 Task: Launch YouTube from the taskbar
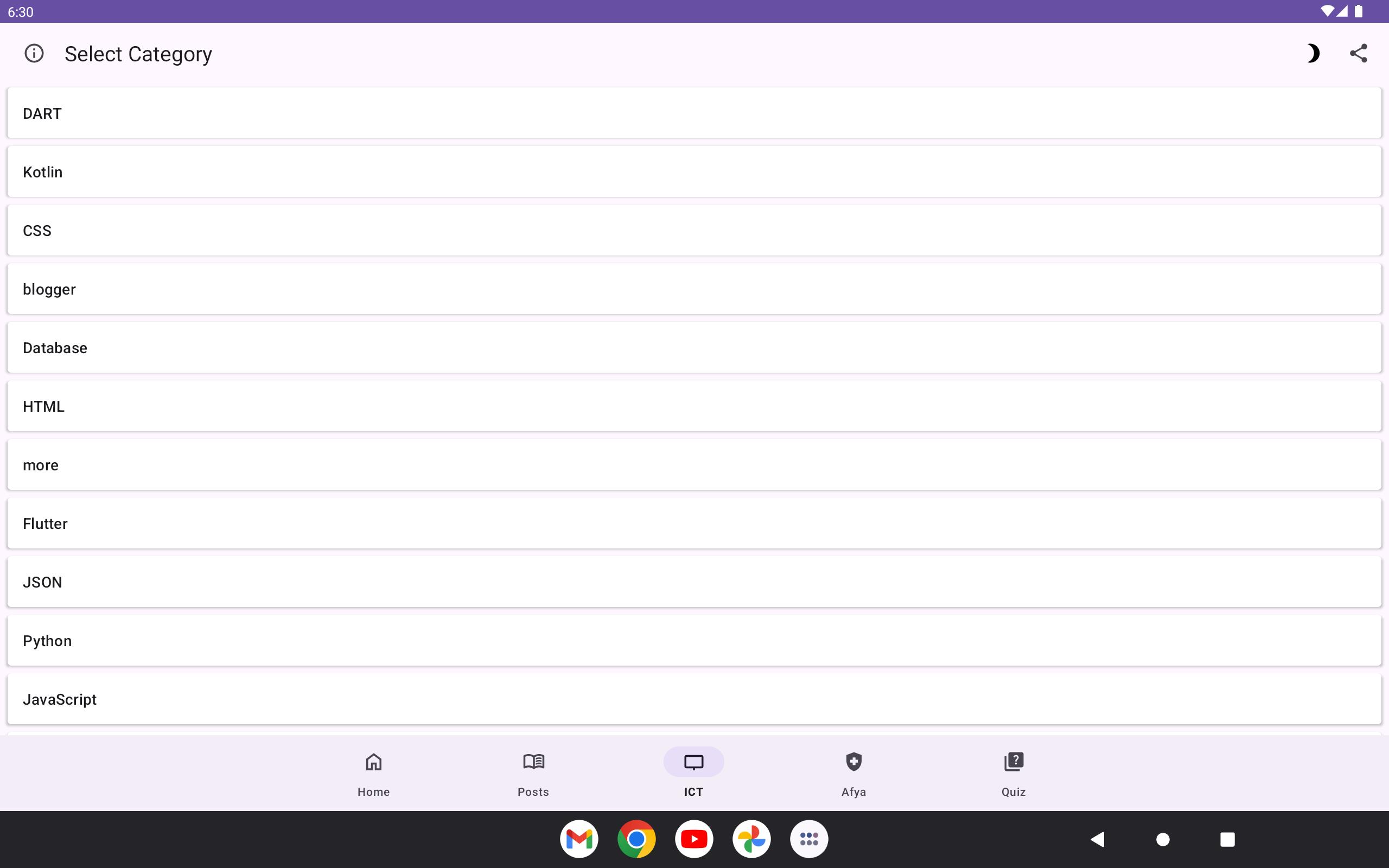694,839
